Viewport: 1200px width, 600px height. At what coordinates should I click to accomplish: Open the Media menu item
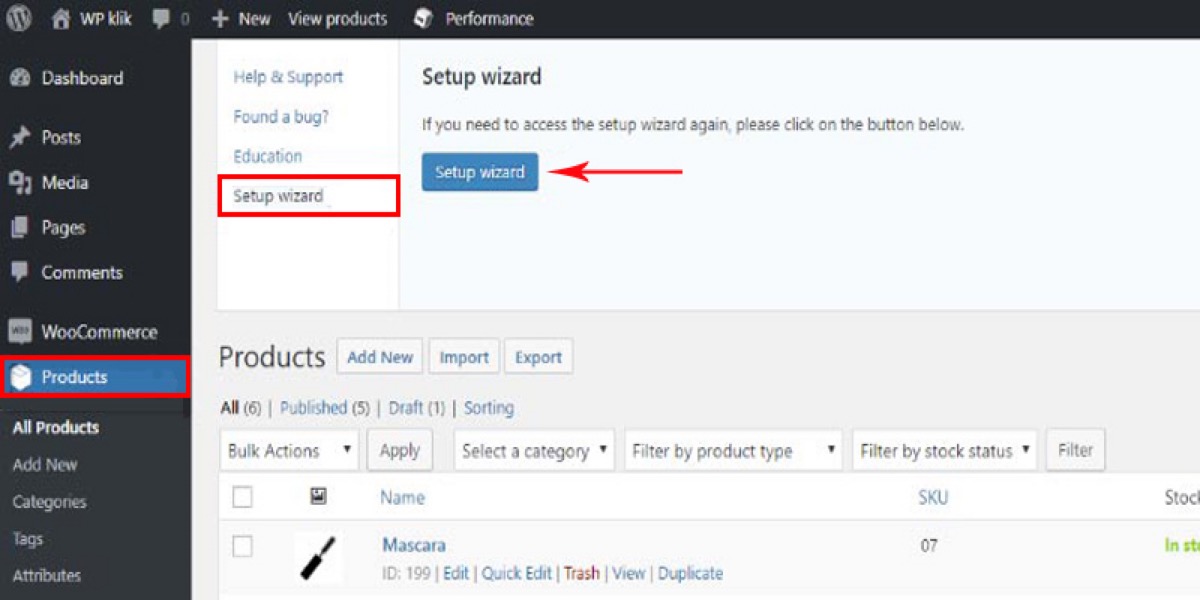[64, 183]
